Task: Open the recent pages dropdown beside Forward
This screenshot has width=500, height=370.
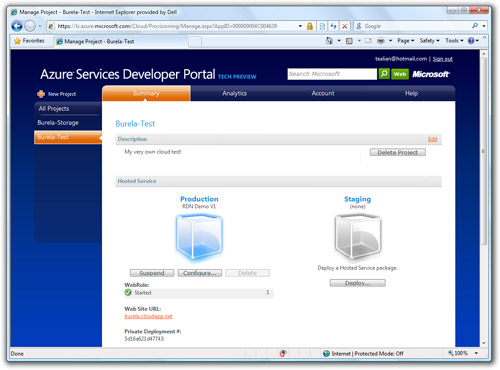Action: pyautogui.click(x=40, y=26)
